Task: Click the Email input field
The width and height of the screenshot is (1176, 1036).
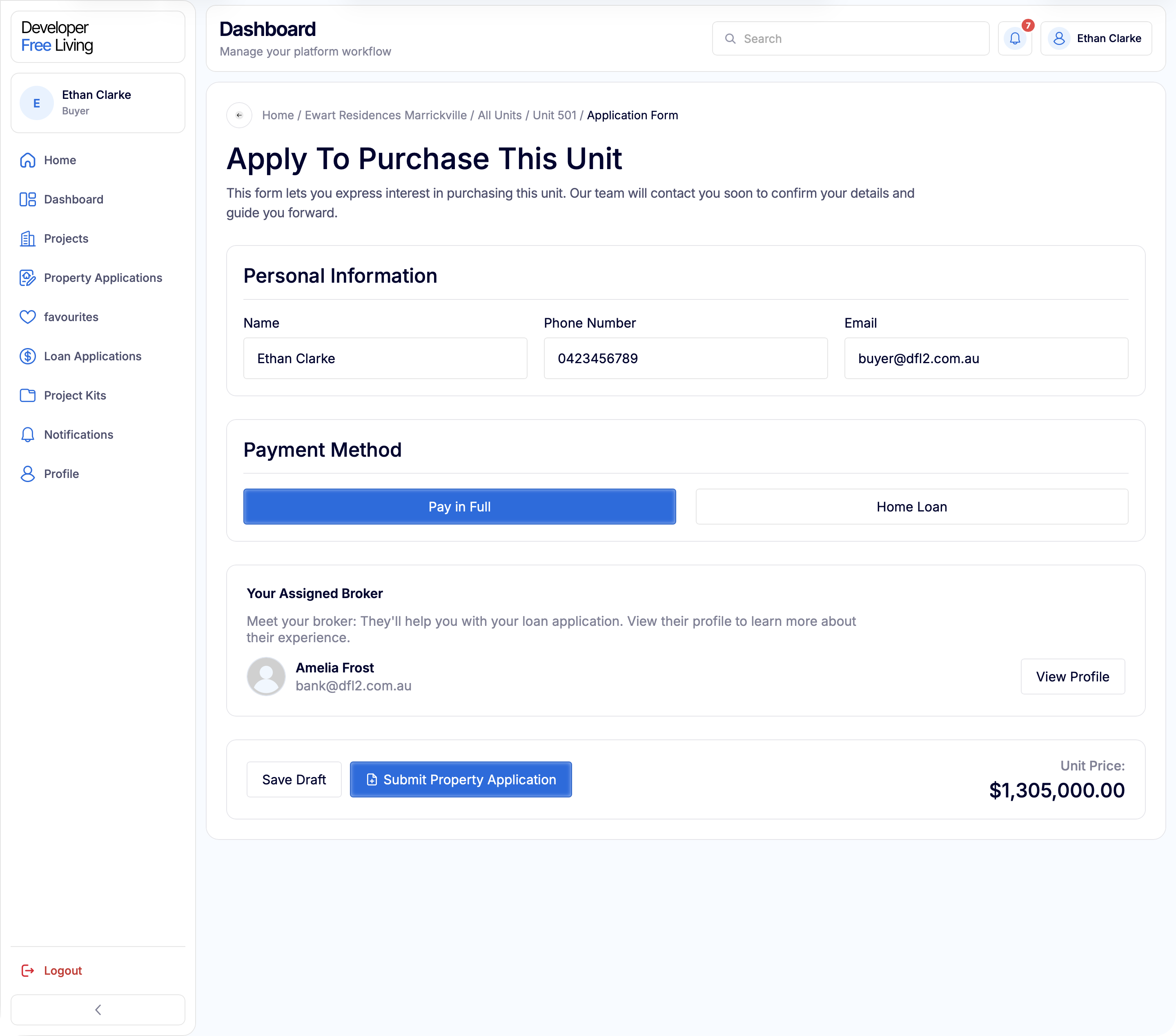Action: point(986,358)
